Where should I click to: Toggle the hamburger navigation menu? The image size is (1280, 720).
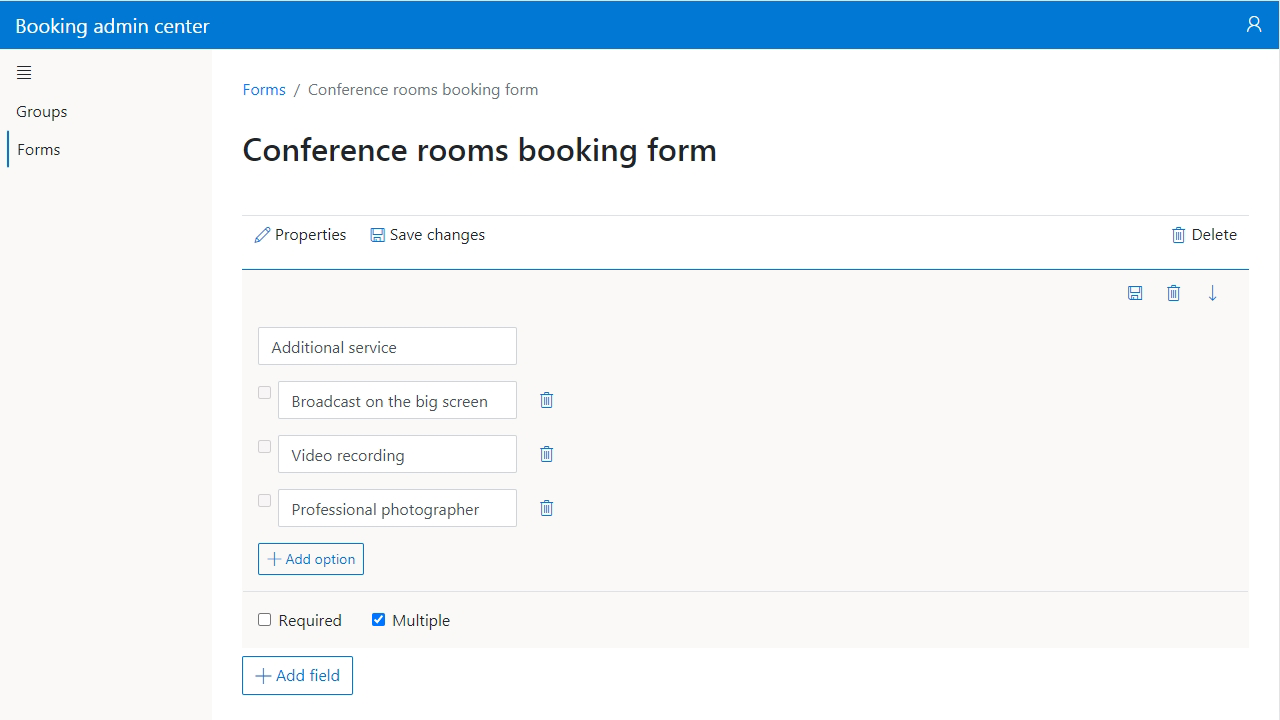[24, 72]
